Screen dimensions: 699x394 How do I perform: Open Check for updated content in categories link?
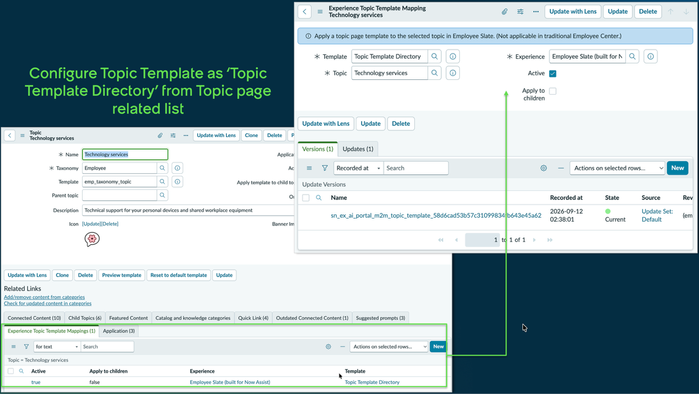pos(48,304)
